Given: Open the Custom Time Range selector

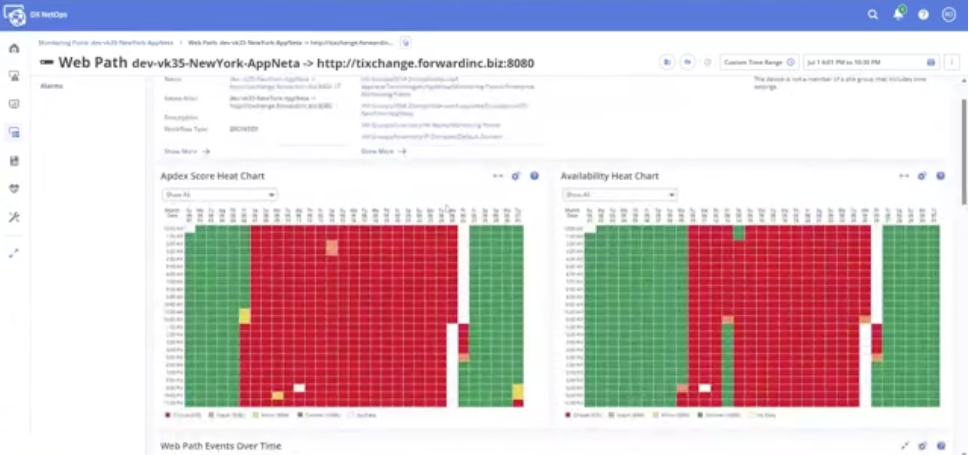Looking at the screenshot, I should 758,62.
